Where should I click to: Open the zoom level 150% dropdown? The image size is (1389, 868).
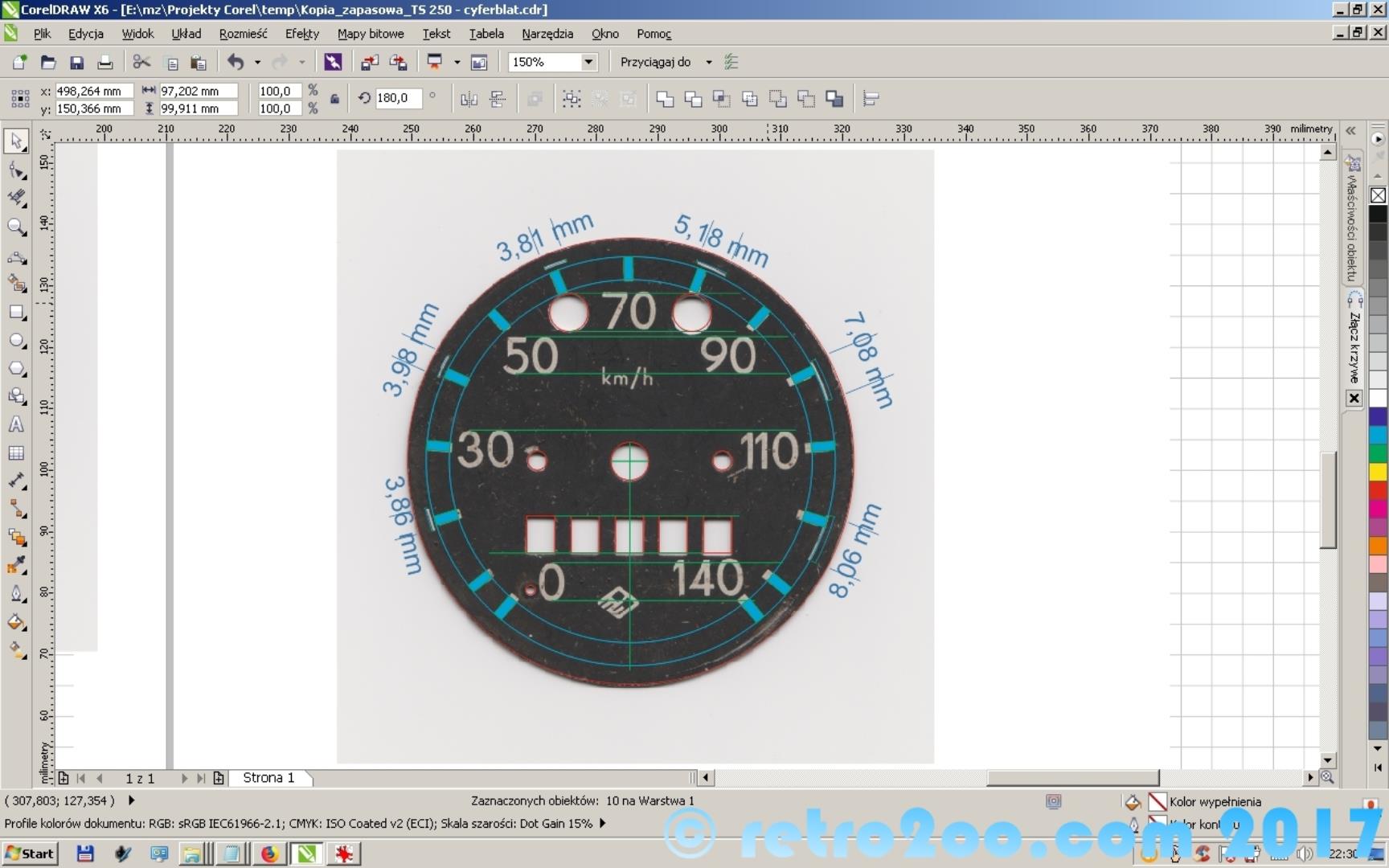tap(588, 63)
